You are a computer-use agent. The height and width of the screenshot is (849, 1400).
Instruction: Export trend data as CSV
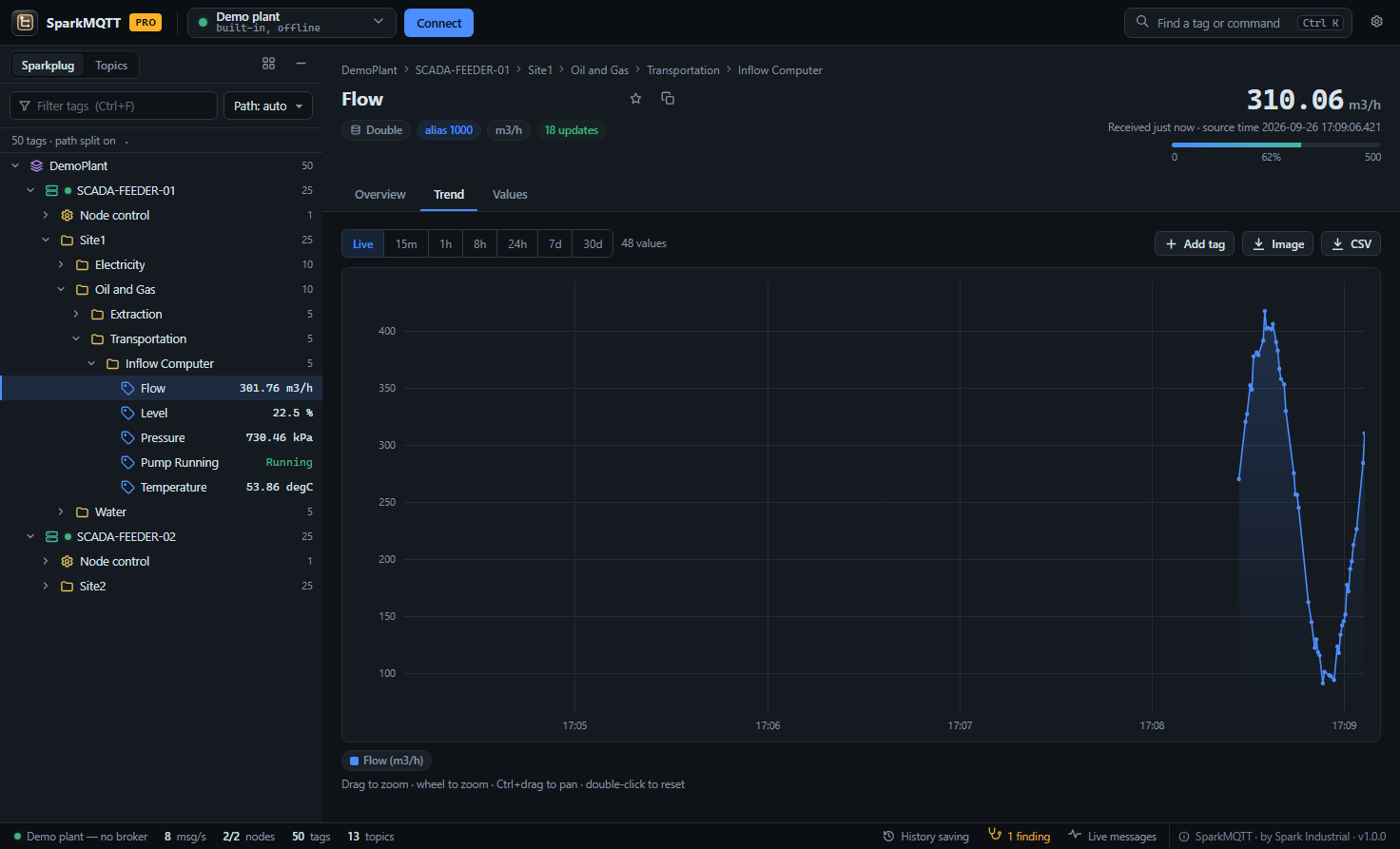pyautogui.click(x=1351, y=244)
